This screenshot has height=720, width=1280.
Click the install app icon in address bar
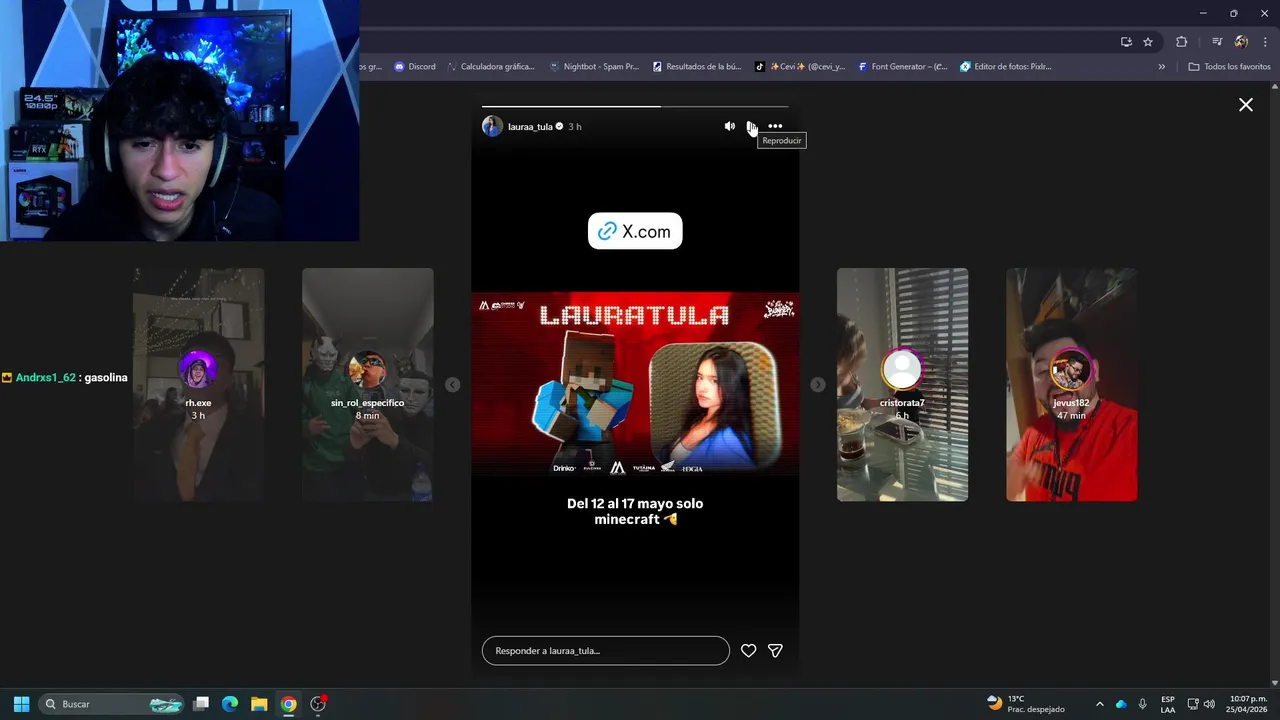tap(1126, 42)
